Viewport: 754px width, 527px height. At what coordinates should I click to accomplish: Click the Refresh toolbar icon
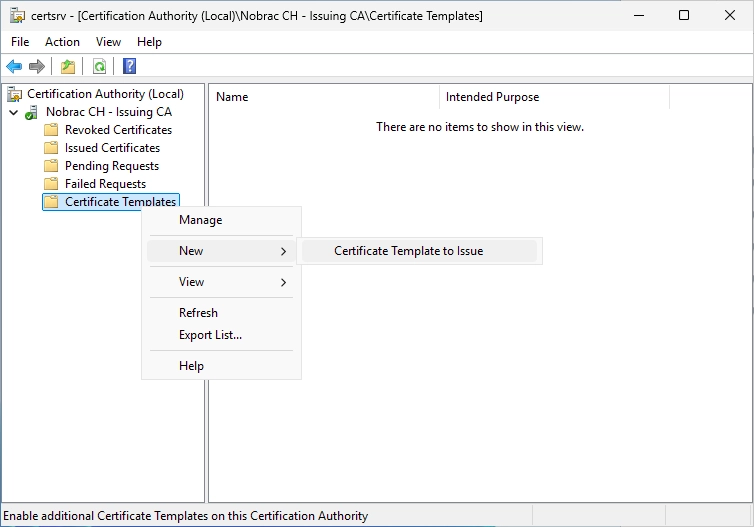(99, 66)
